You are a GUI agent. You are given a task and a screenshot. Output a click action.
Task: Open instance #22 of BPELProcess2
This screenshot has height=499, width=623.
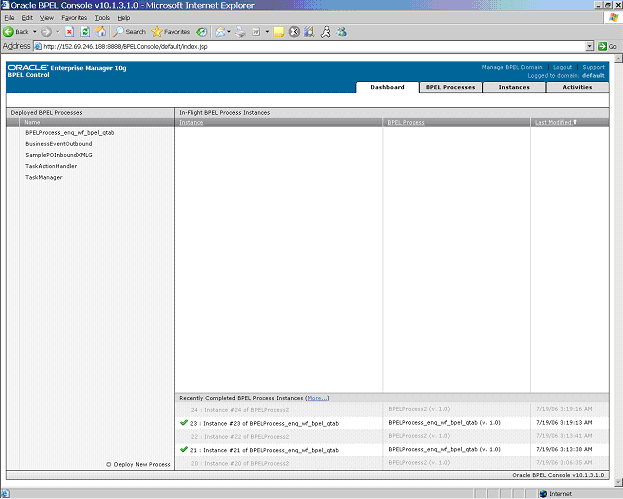(x=240, y=437)
